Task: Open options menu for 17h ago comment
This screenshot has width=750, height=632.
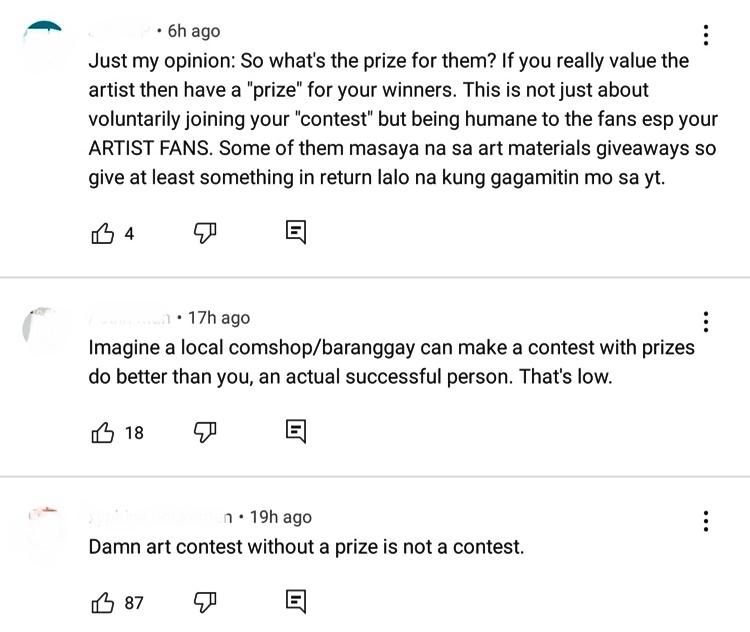Action: click(706, 322)
